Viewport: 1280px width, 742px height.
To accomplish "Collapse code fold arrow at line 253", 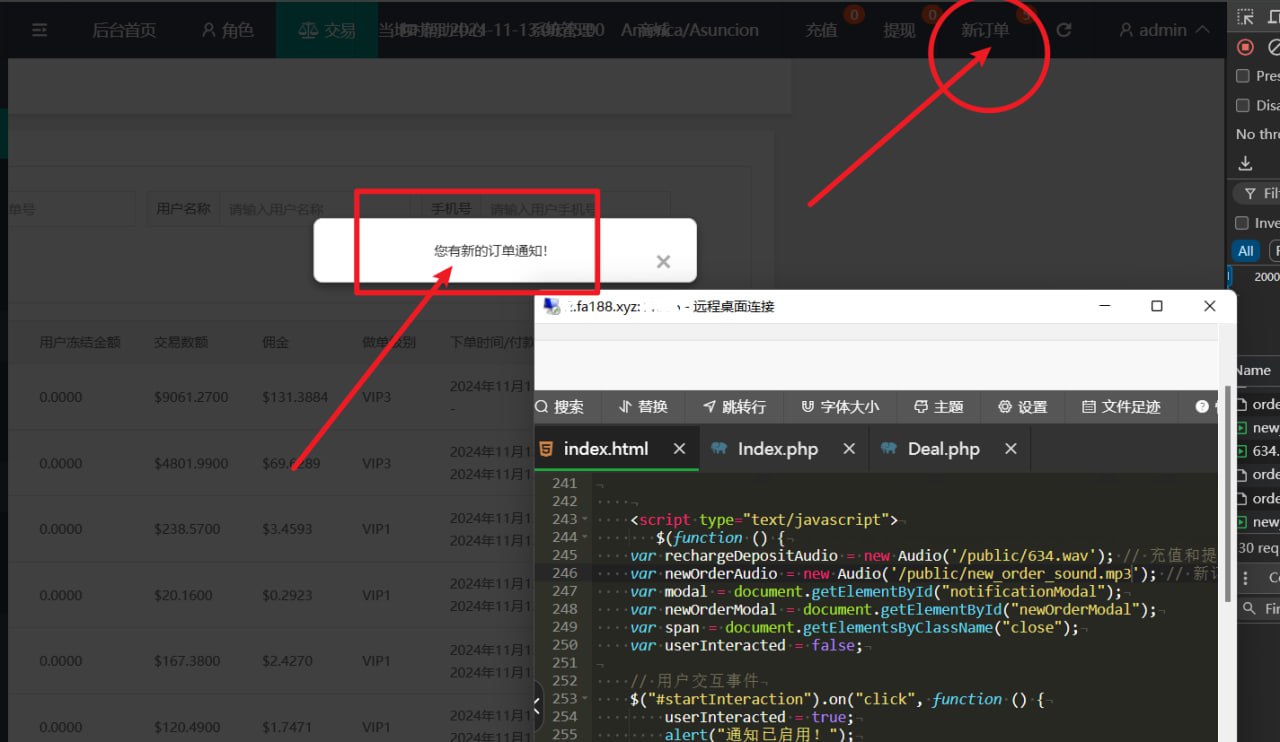I will [x=585, y=700].
